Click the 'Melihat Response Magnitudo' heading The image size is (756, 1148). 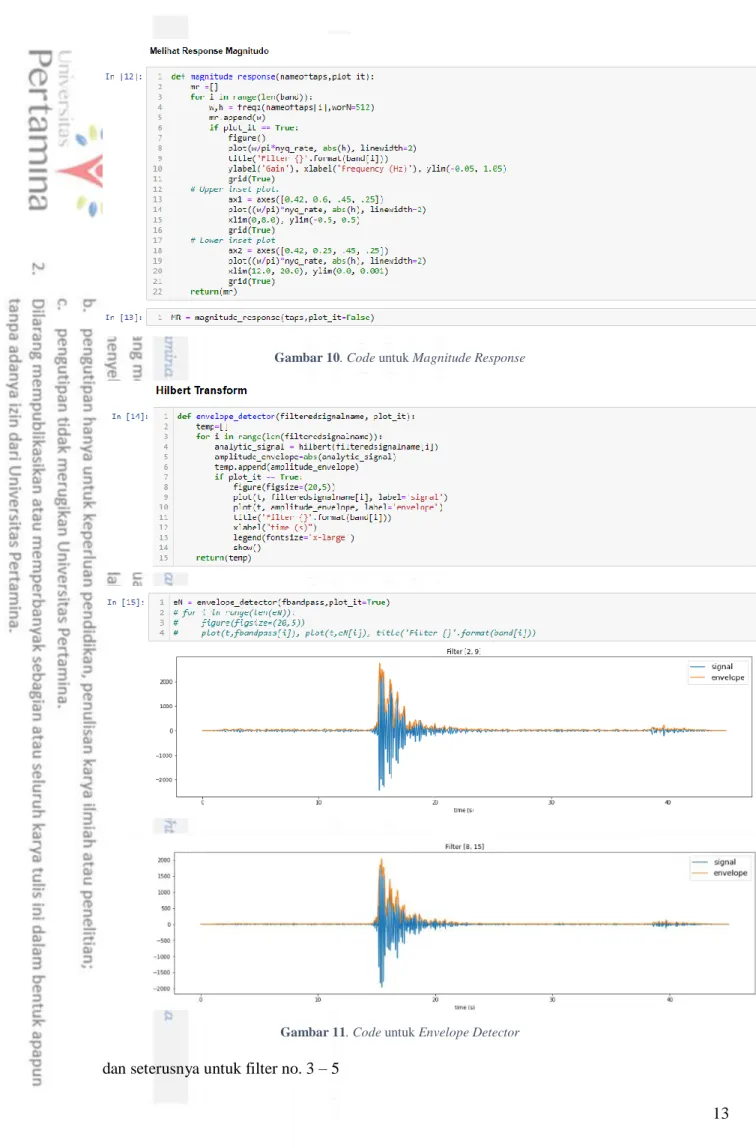click(209, 51)
